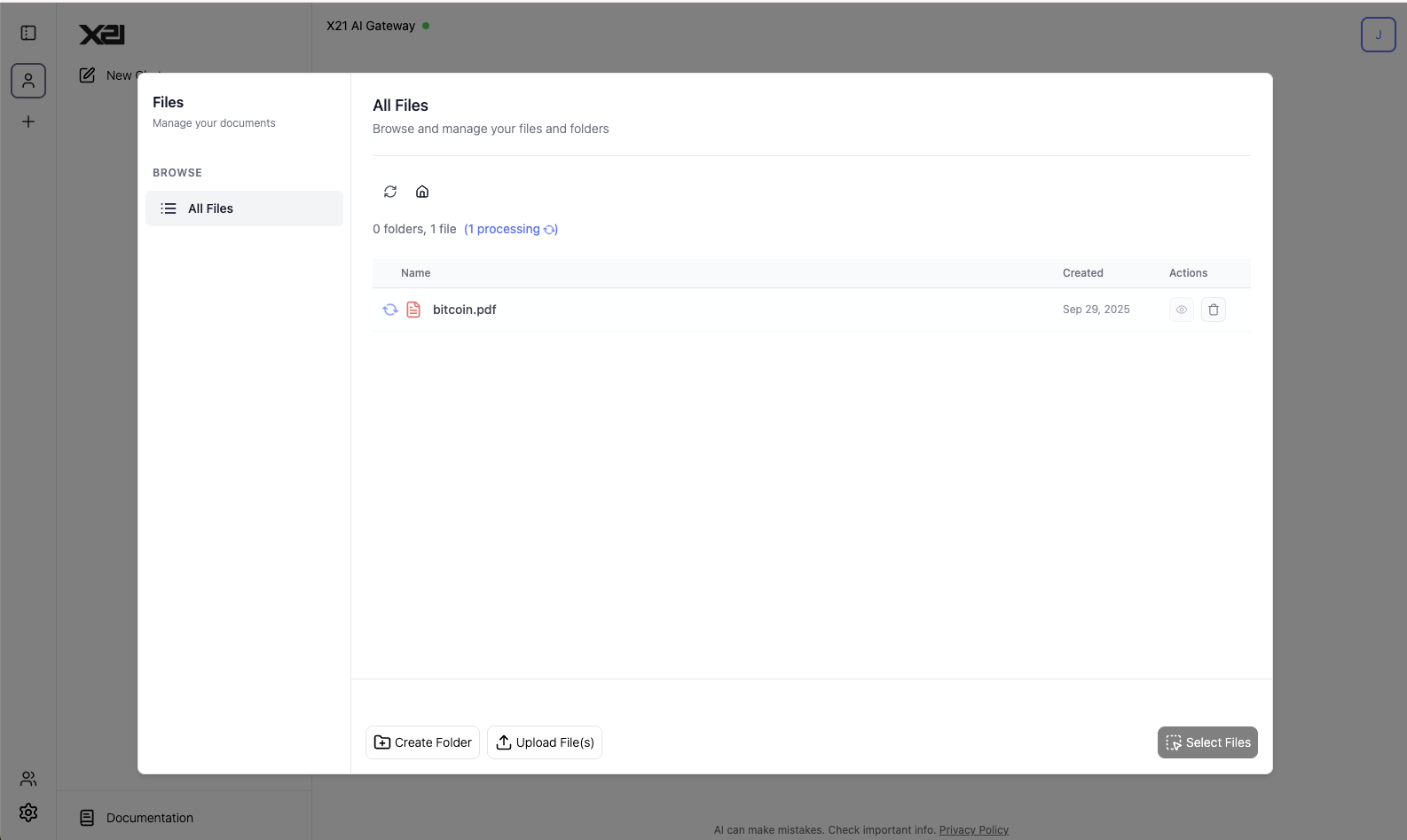1407x840 pixels.
Task: Sort by Name column header
Action: click(x=415, y=273)
